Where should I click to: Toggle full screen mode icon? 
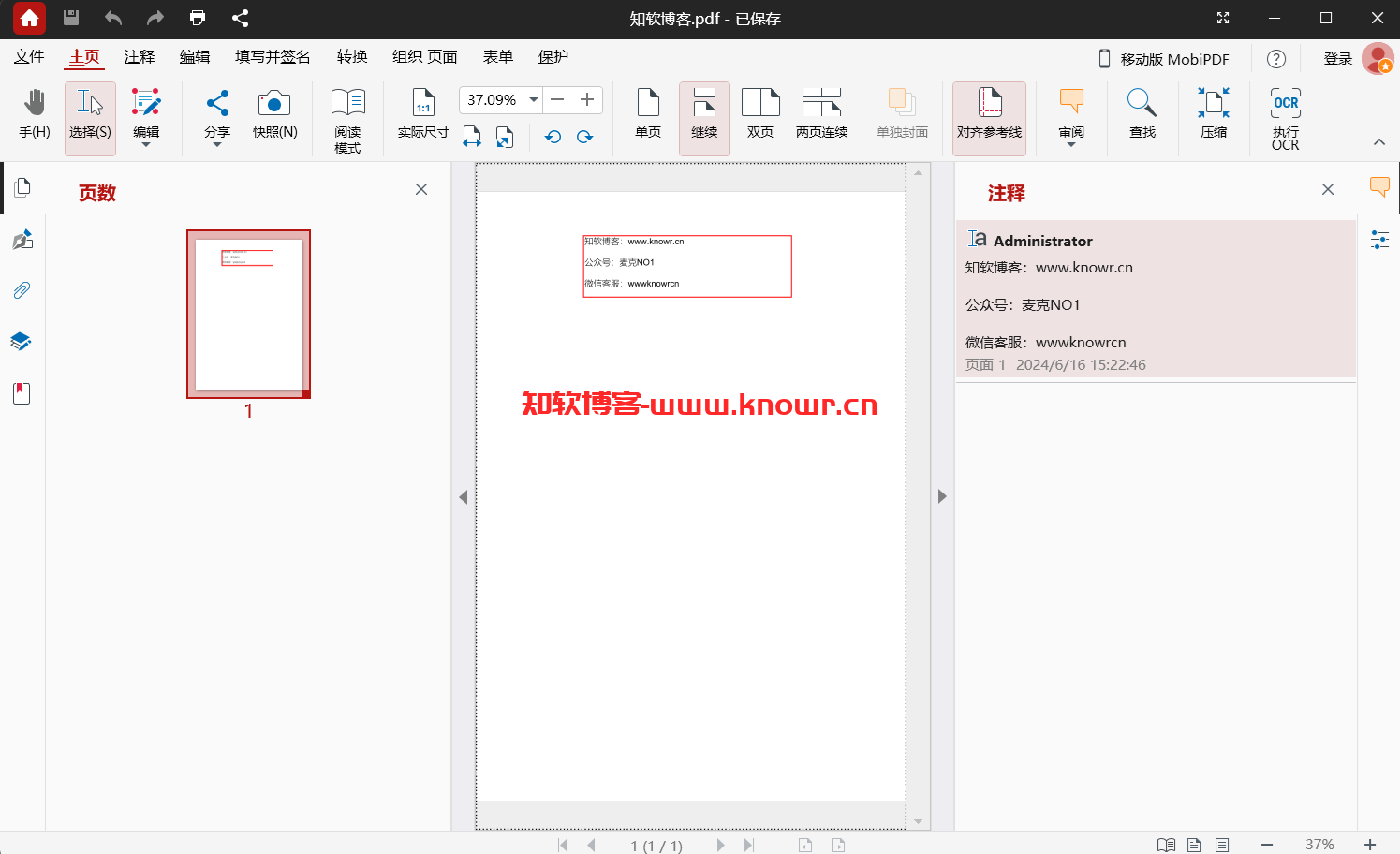(x=1223, y=18)
